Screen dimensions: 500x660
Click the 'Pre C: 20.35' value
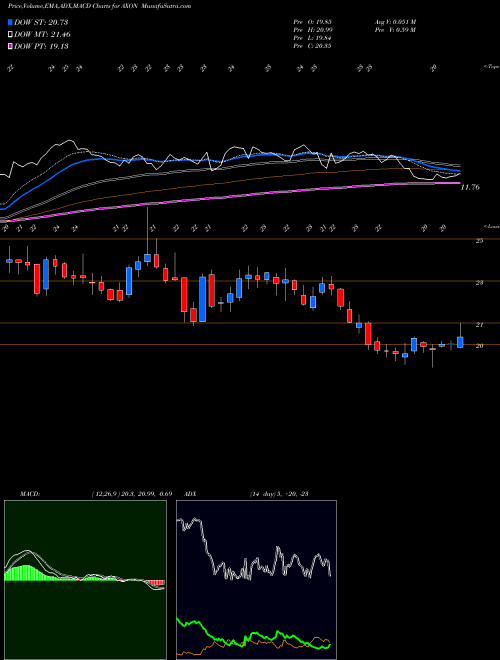pyautogui.click(x=313, y=46)
